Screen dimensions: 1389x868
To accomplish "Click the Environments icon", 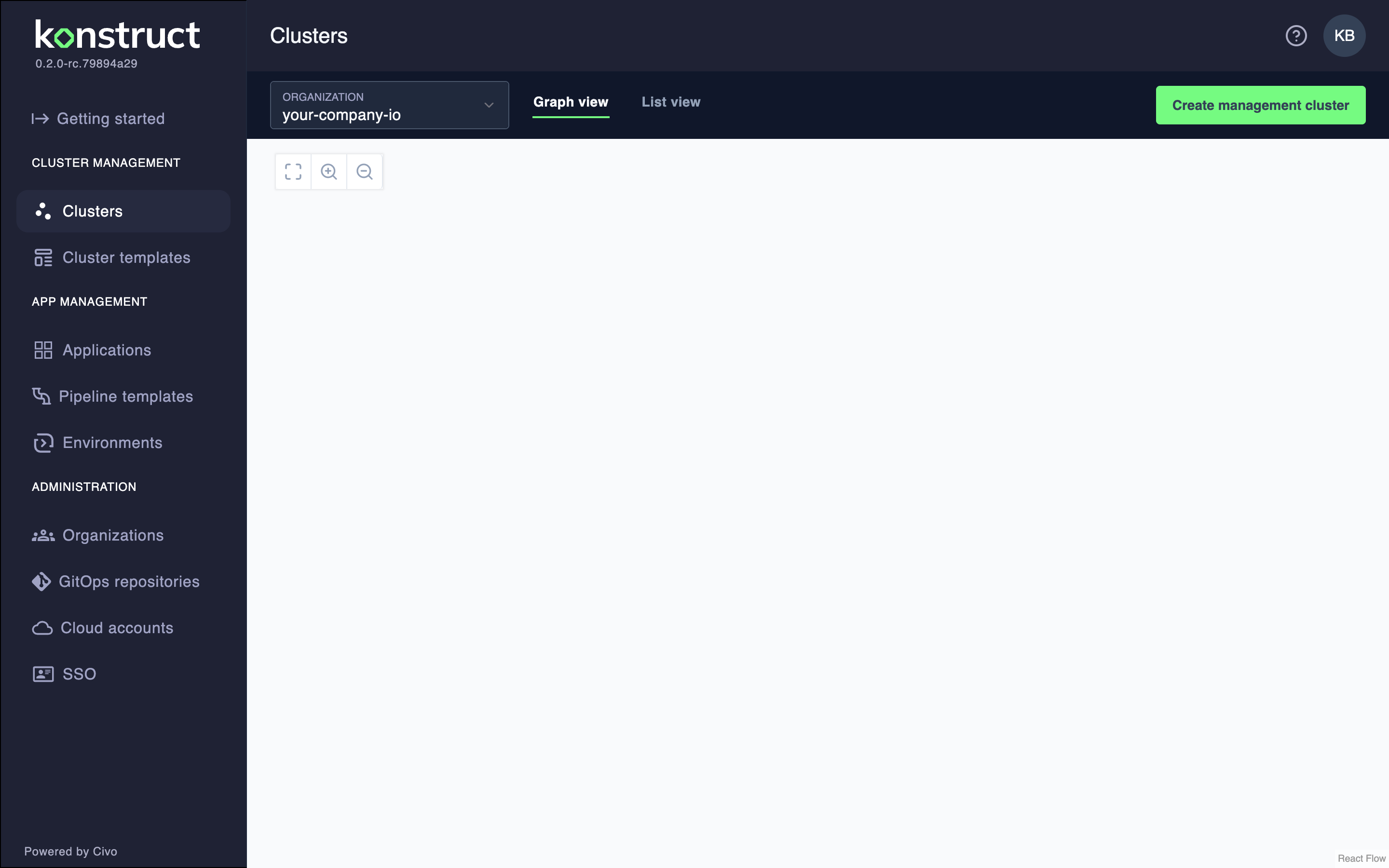I will (42, 443).
